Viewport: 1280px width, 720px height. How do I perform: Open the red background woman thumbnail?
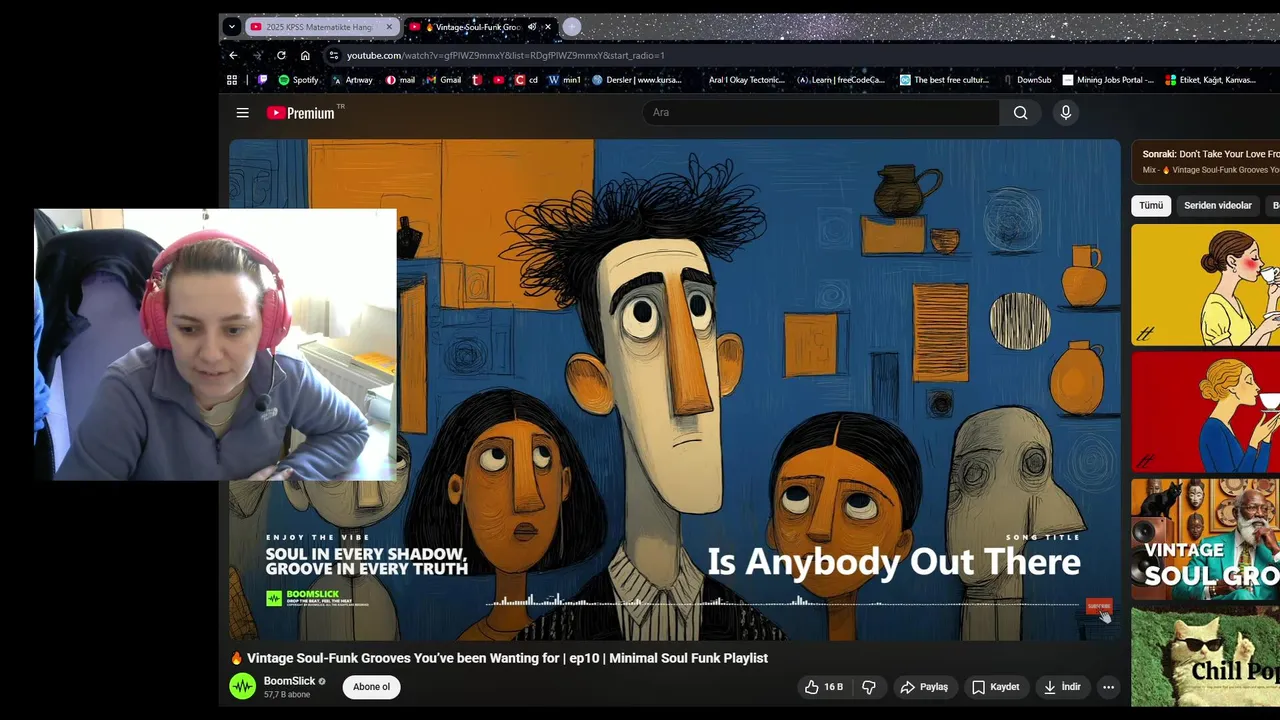[1205, 412]
